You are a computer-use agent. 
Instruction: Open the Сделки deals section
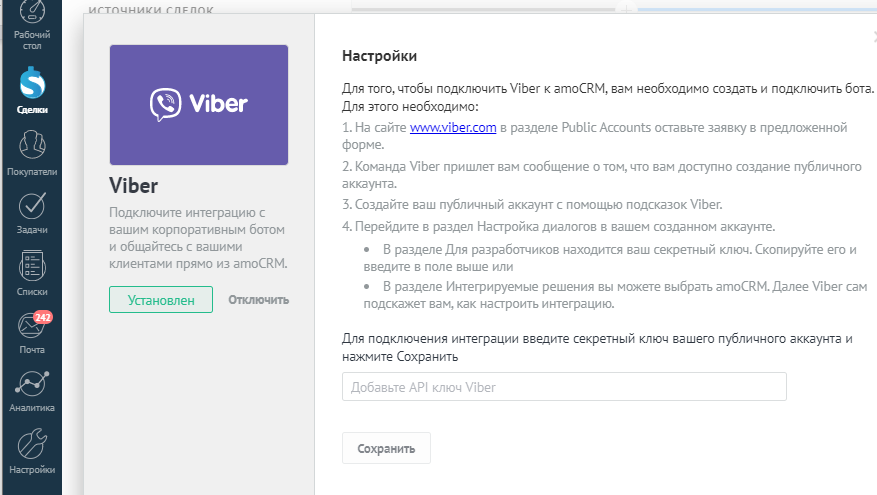point(32,91)
